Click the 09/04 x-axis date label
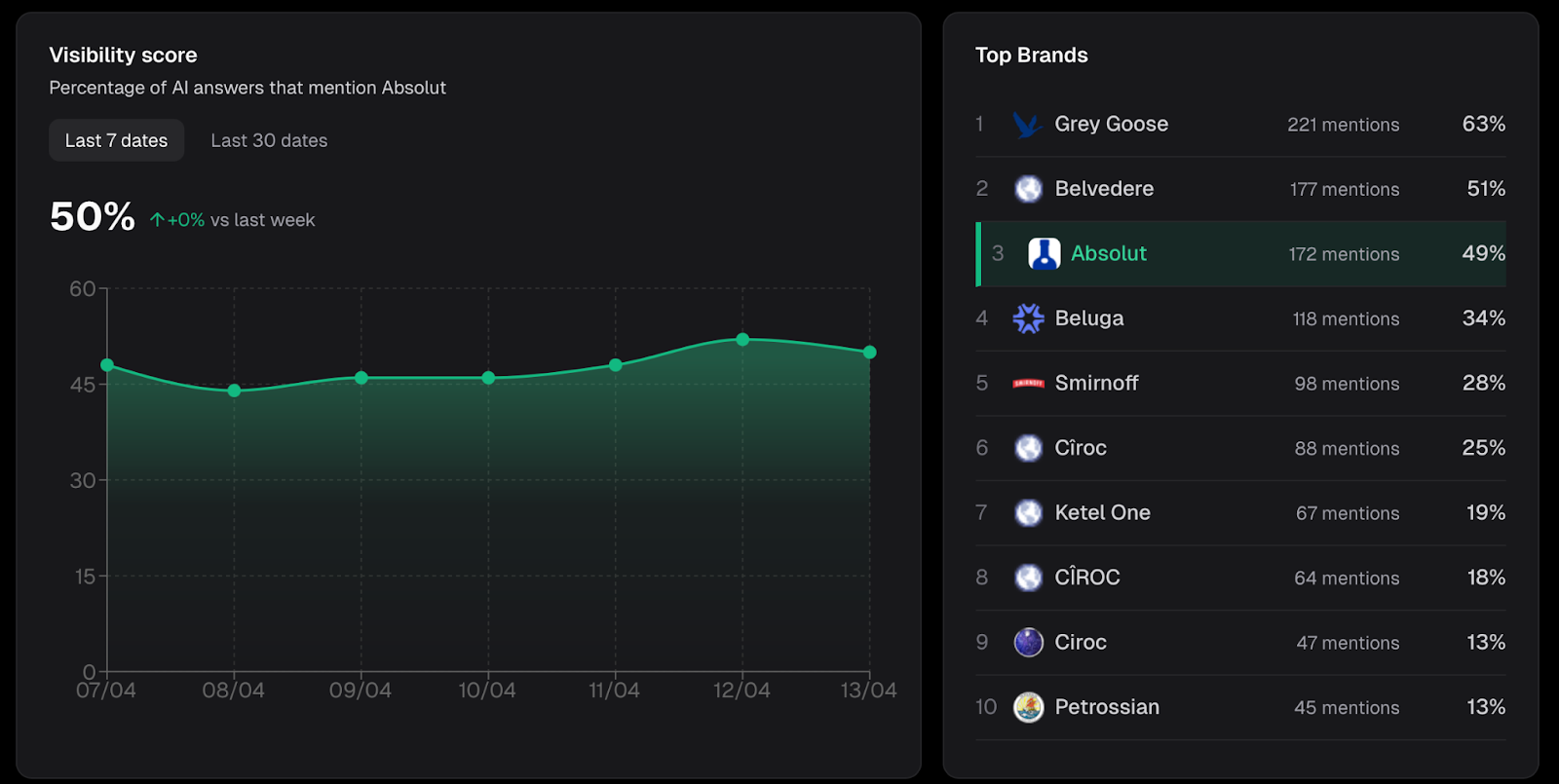The width and height of the screenshot is (1559, 784). tap(361, 691)
